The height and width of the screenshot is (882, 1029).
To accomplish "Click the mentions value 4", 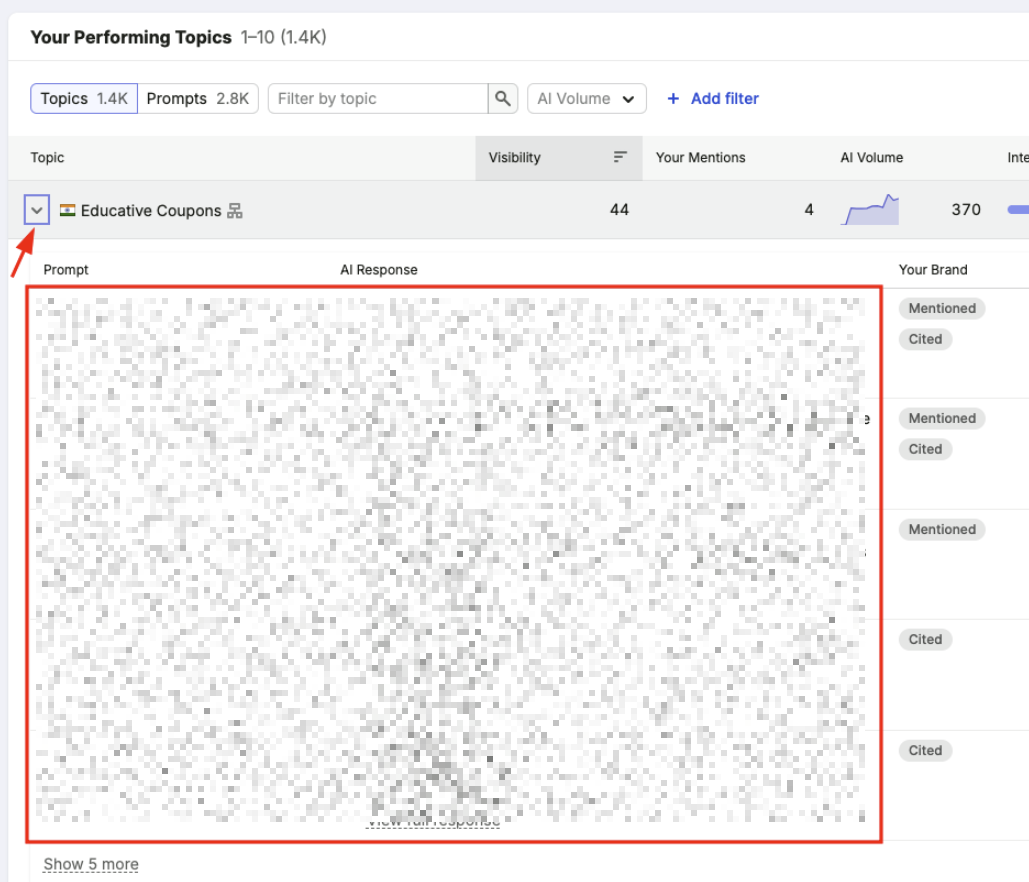I will (x=808, y=210).
